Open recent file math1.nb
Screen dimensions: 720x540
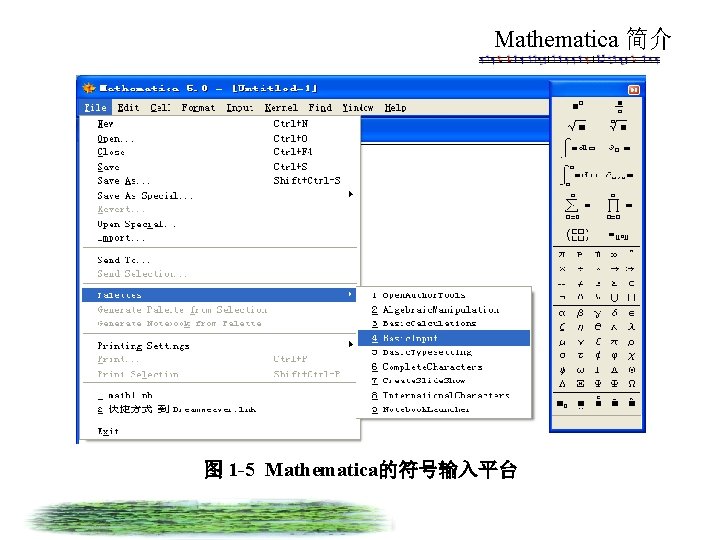[220, 395]
